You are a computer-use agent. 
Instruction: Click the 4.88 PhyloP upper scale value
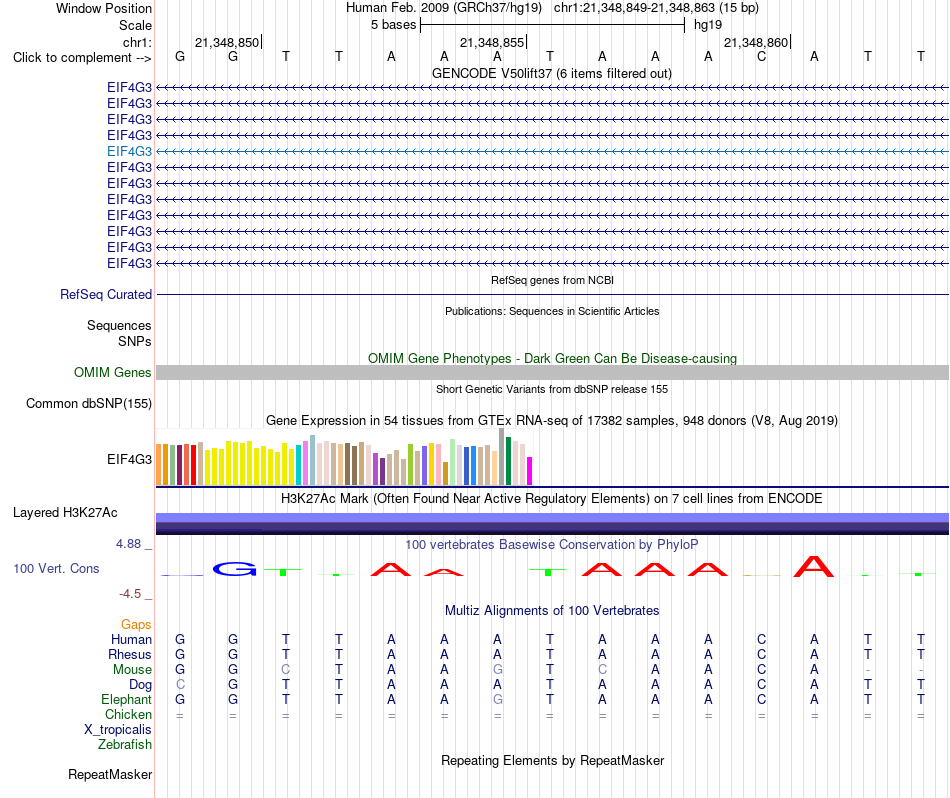coord(128,544)
